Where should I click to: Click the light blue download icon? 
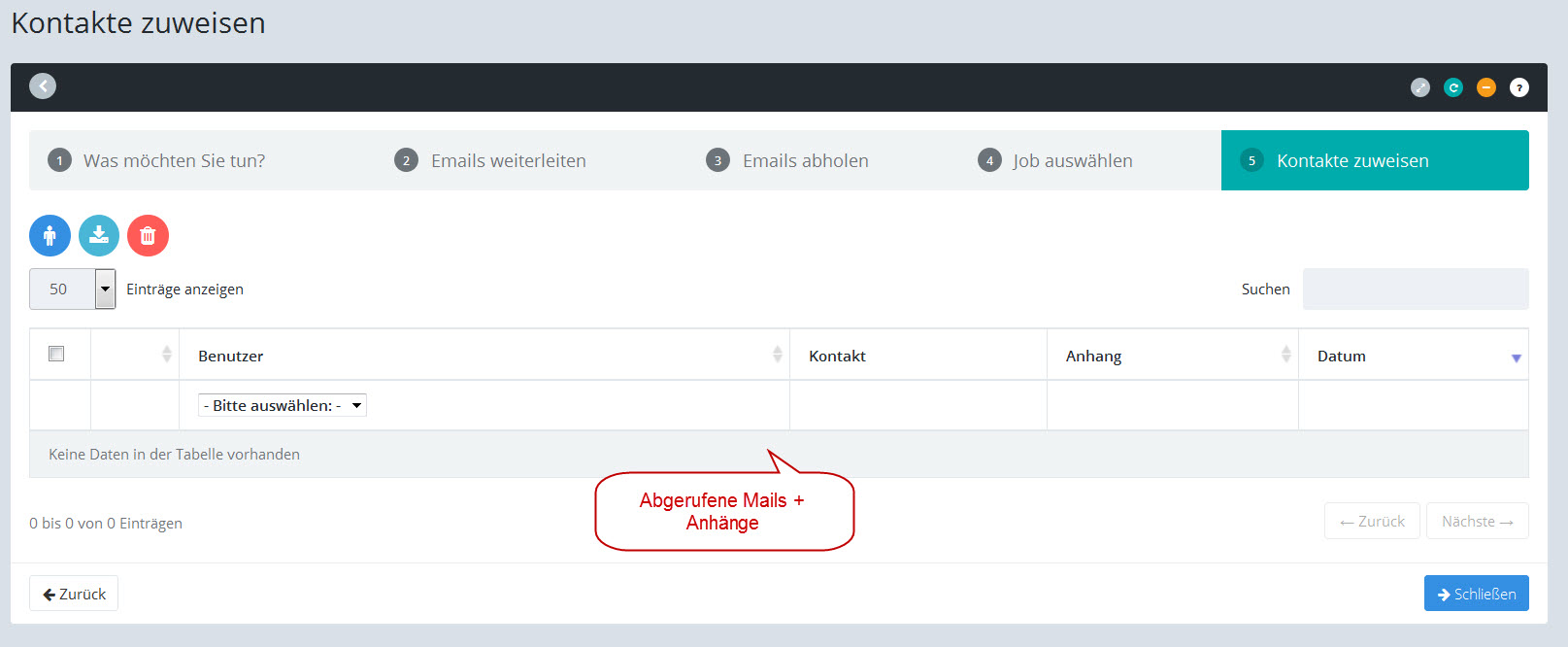99,236
